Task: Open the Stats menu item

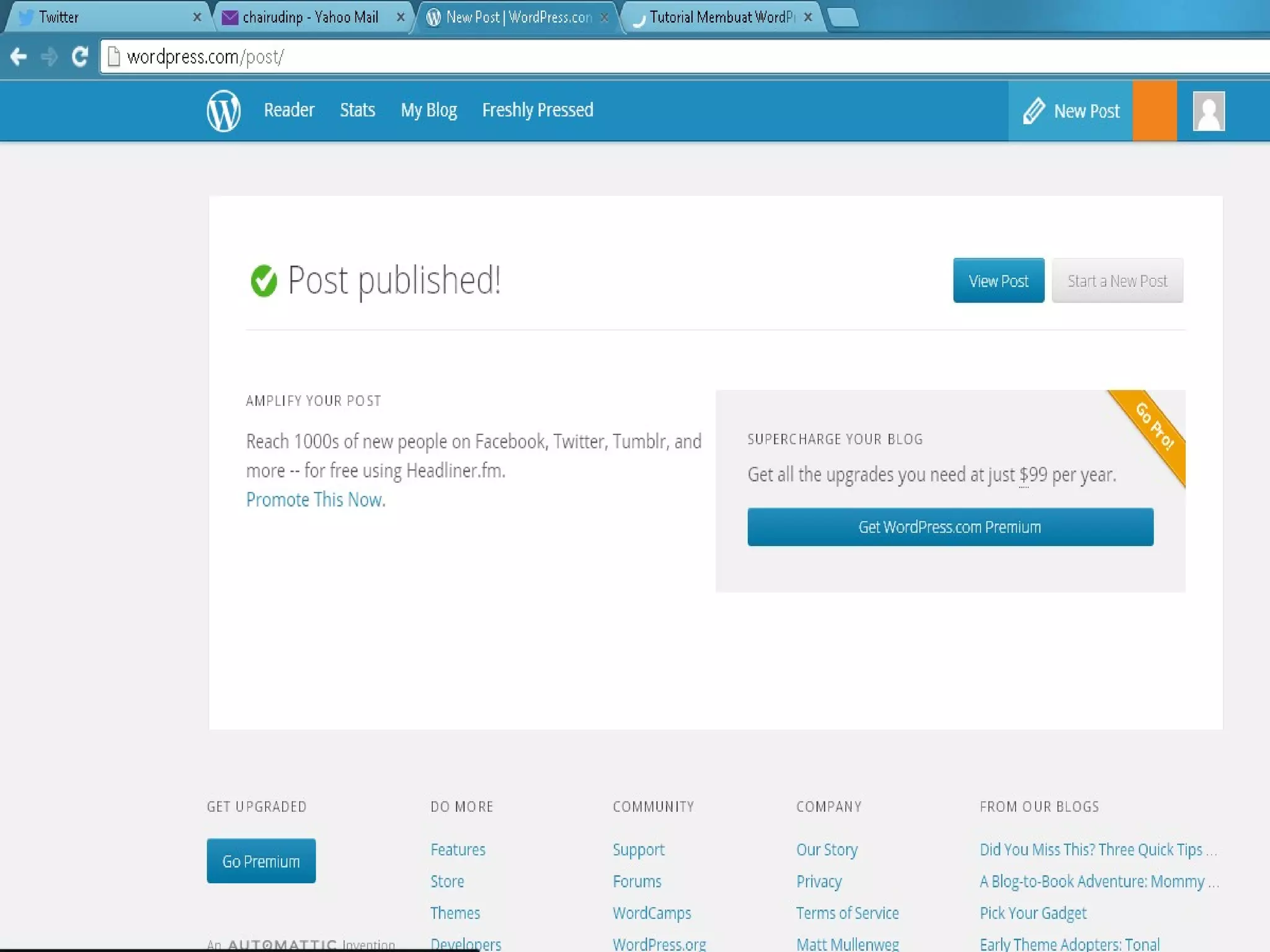Action: pos(357,110)
